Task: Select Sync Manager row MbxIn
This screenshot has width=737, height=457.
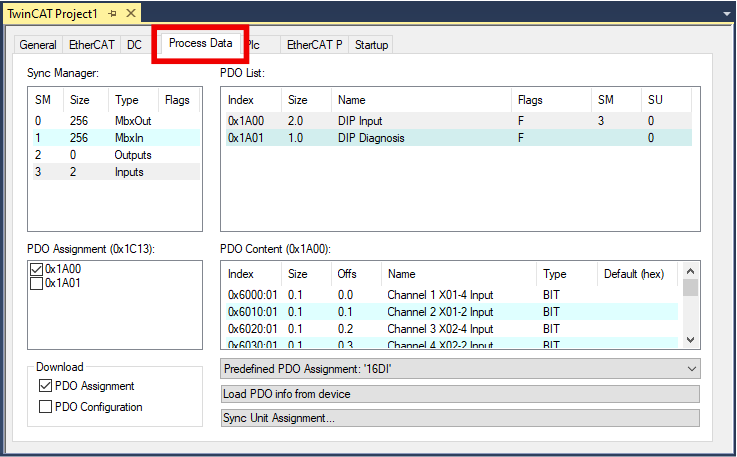Action: coord(116,138)
